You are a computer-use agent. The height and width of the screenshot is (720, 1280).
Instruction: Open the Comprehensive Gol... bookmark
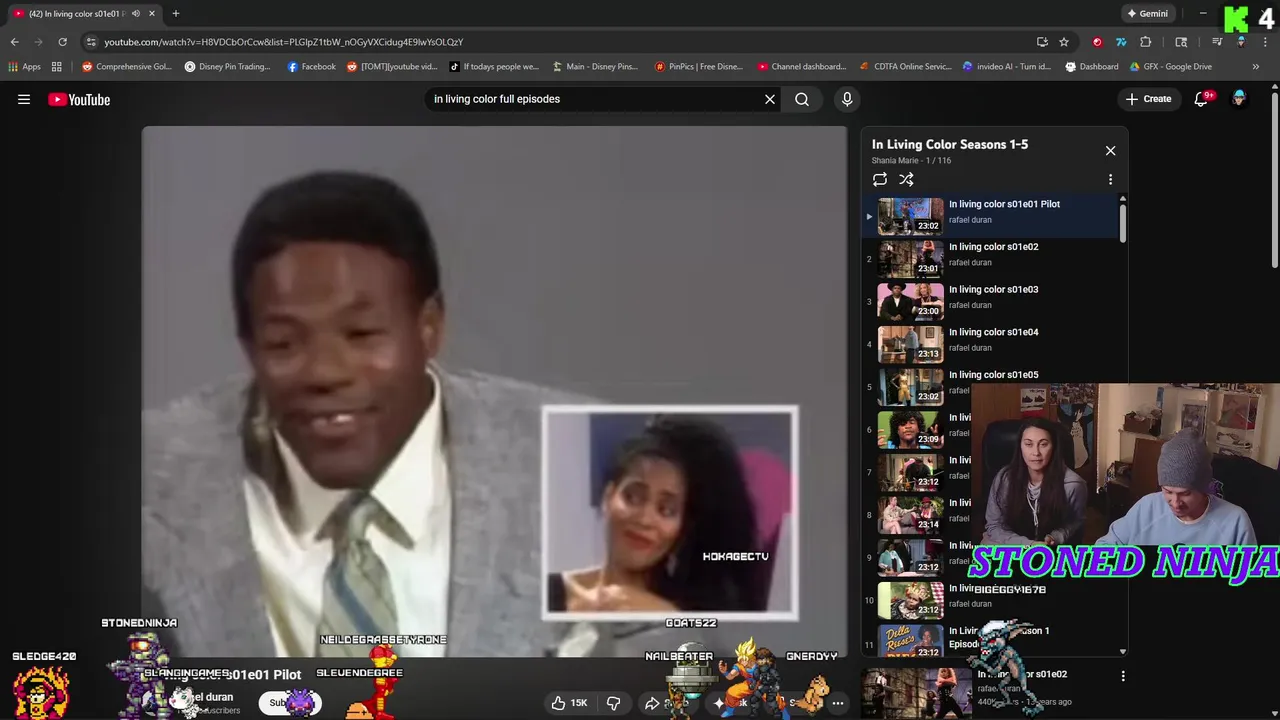point(127,67)
